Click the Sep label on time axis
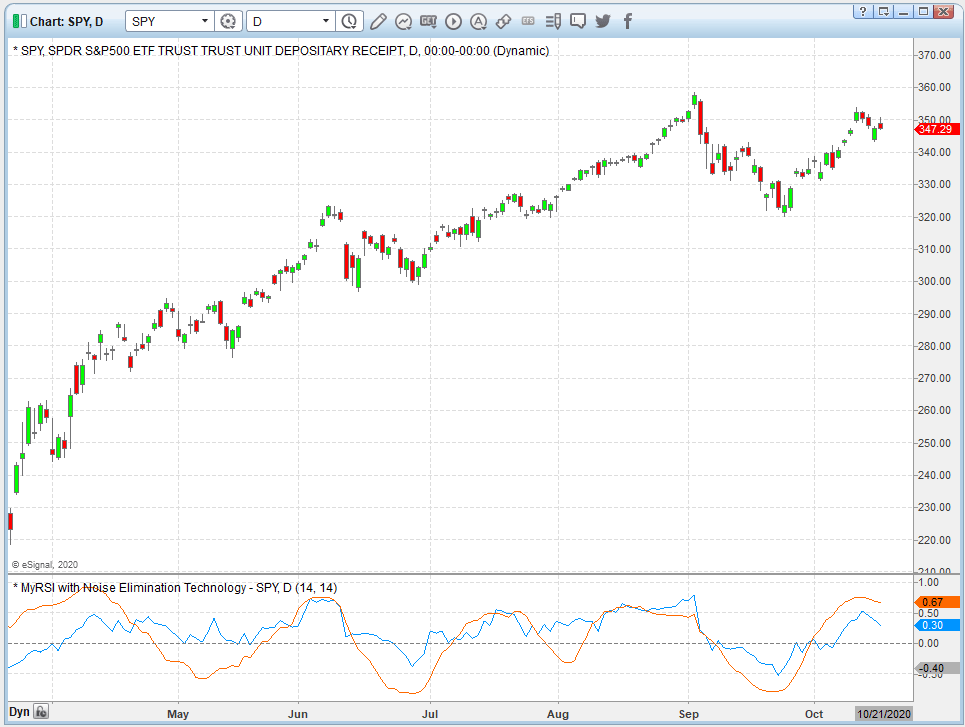The height and width of the screenshot is (727, 965). 689,714
